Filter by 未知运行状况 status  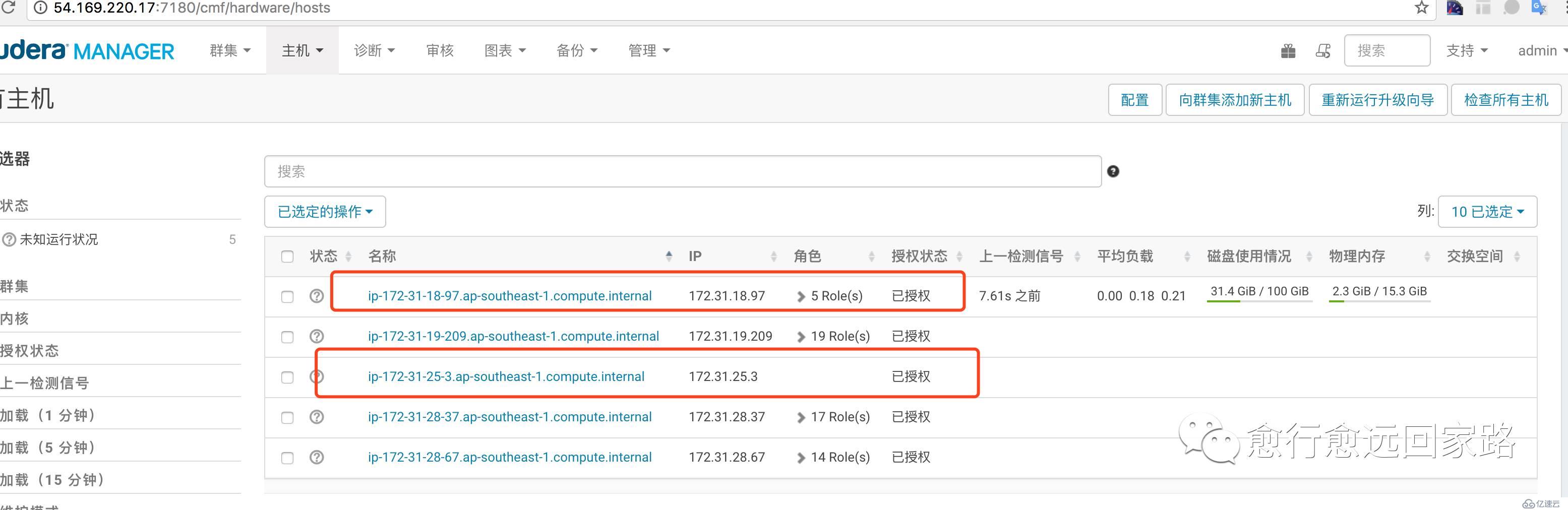(58, 239)
